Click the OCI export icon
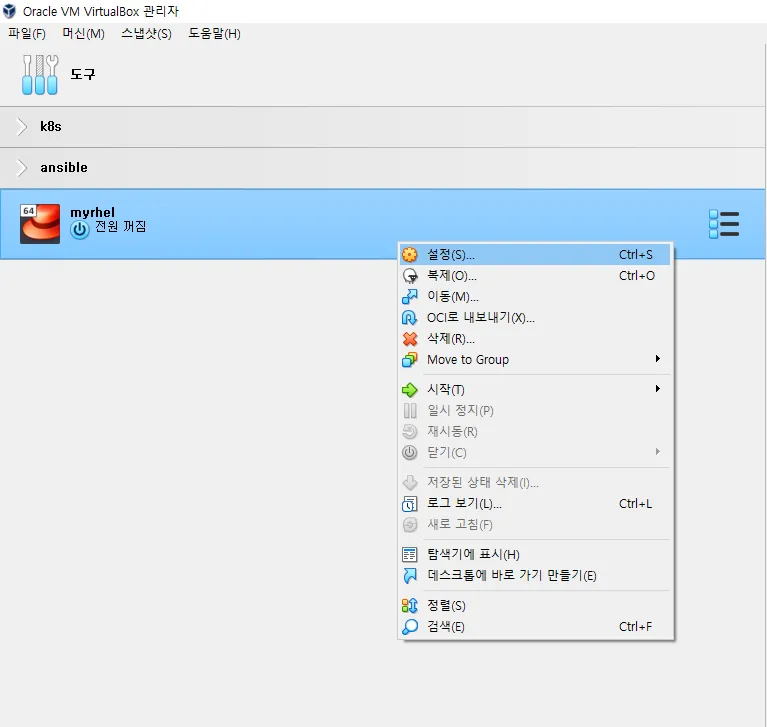 [409, 318]
